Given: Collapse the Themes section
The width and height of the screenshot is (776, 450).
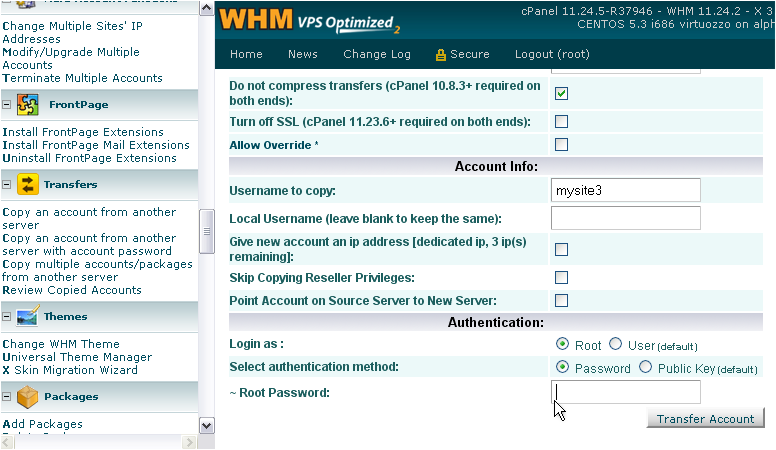Looking at the screenshot, I should tap(6, 316).
